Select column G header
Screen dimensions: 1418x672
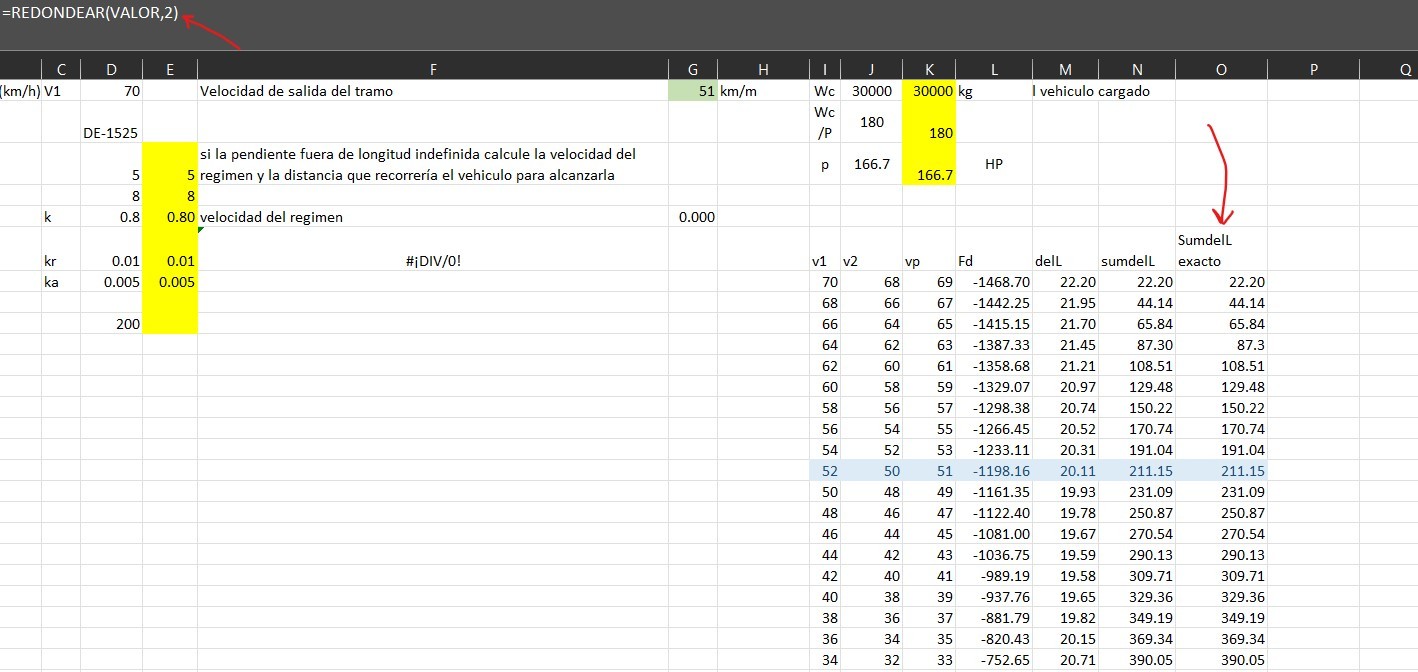pos(693,69)
